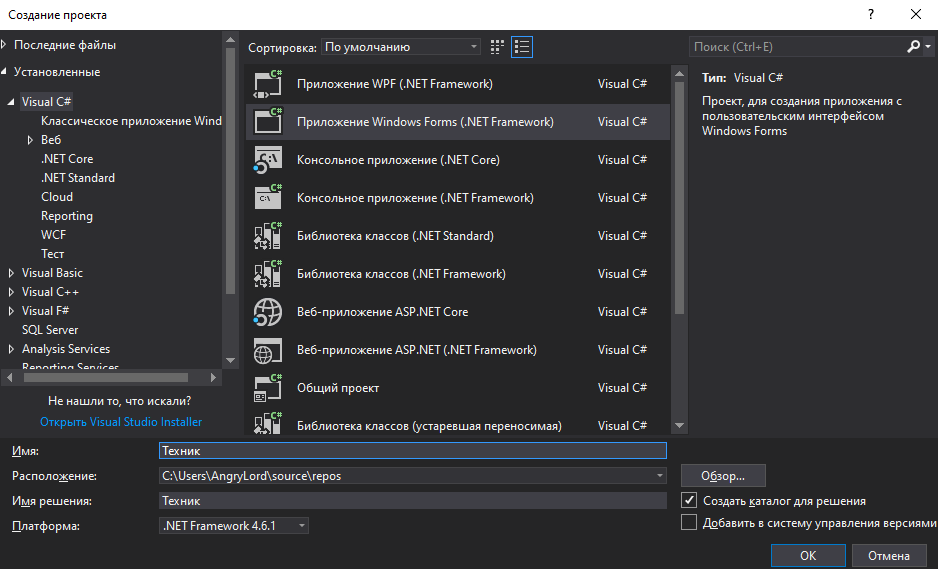The height and width of the screenshot is (569, 938).
Task: Click the OK button
Action: [x=808, y=556]
